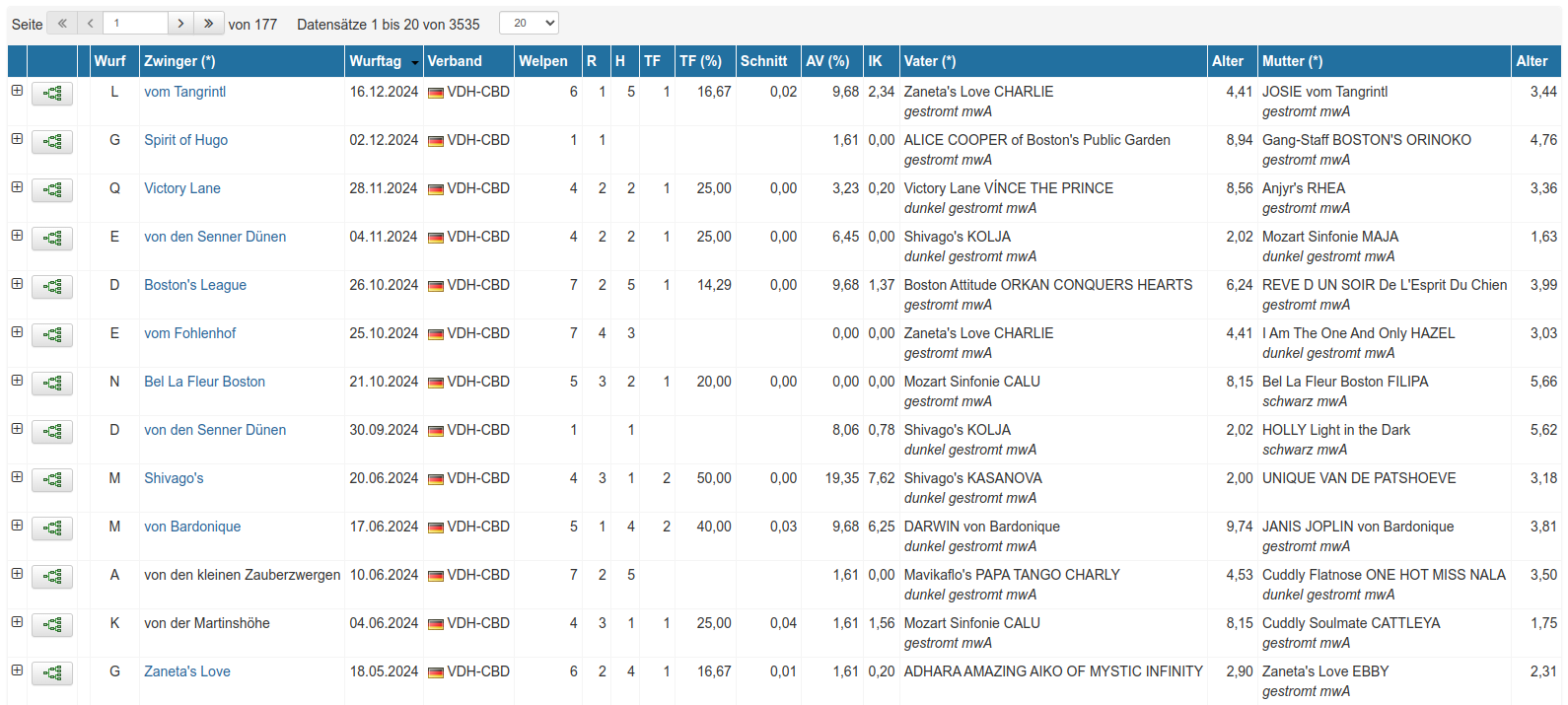The height and width of the screenshot is (705, 1568).
Task: Open kennel link Spirit of Hugo
Action: pos(185,140)
